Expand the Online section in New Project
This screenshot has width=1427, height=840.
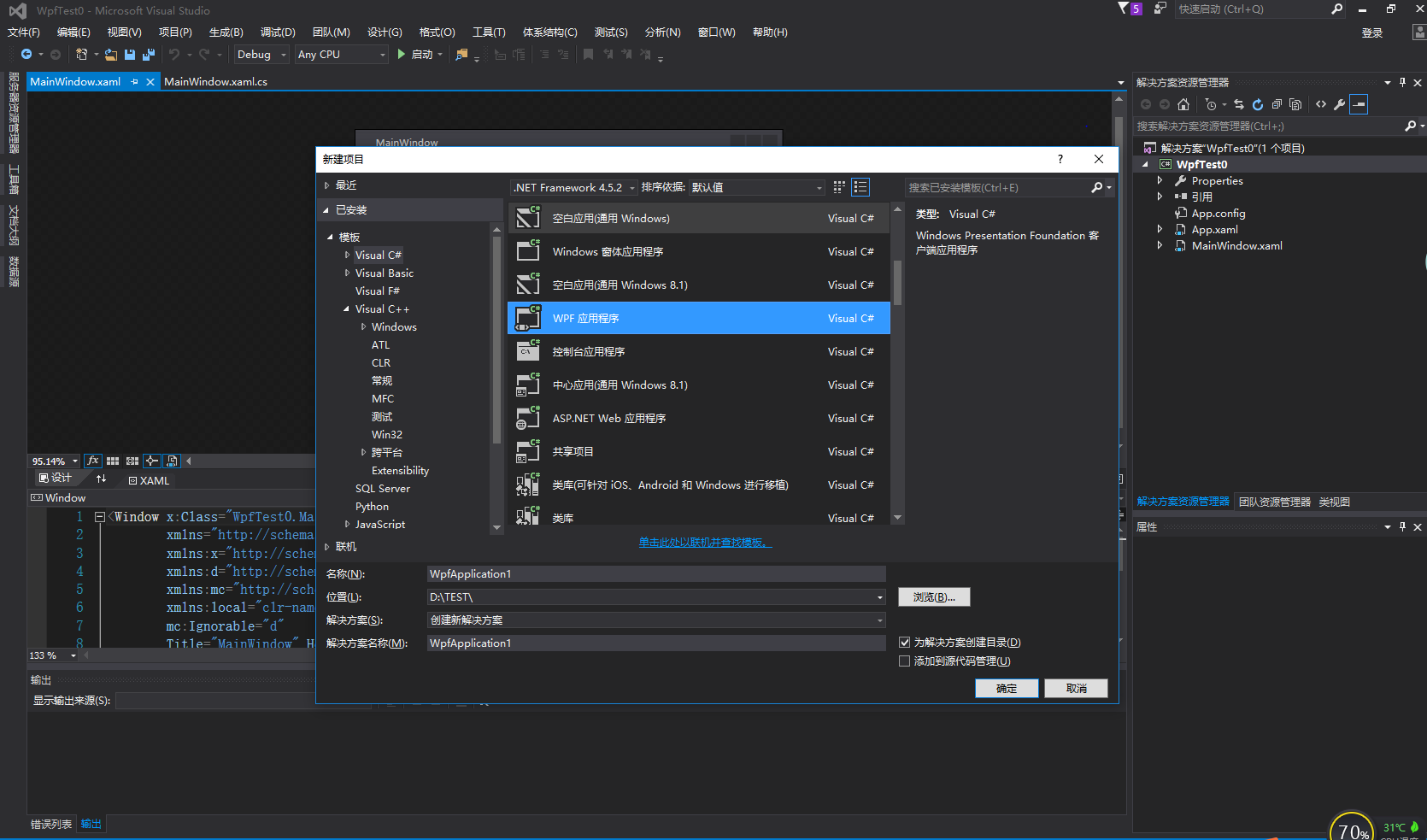click(326, 547)
